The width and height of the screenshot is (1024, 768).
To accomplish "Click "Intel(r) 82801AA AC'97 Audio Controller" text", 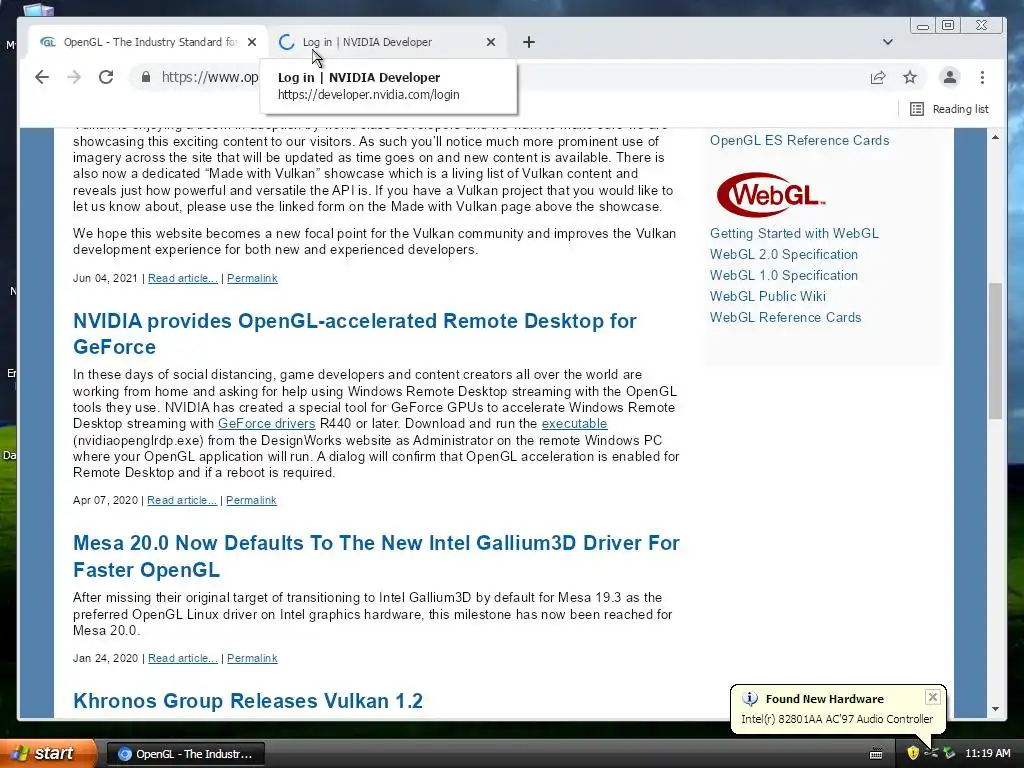I will click(837, 719).
